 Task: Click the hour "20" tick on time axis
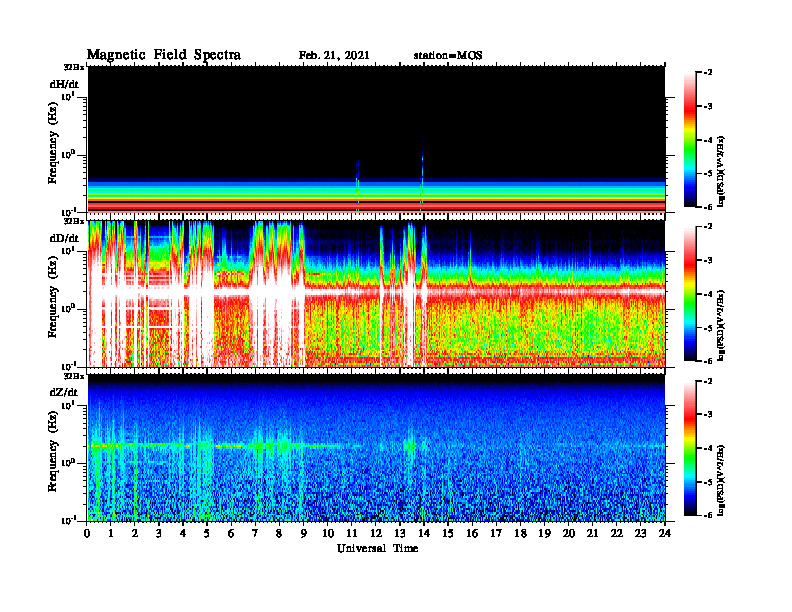(569, 534)
